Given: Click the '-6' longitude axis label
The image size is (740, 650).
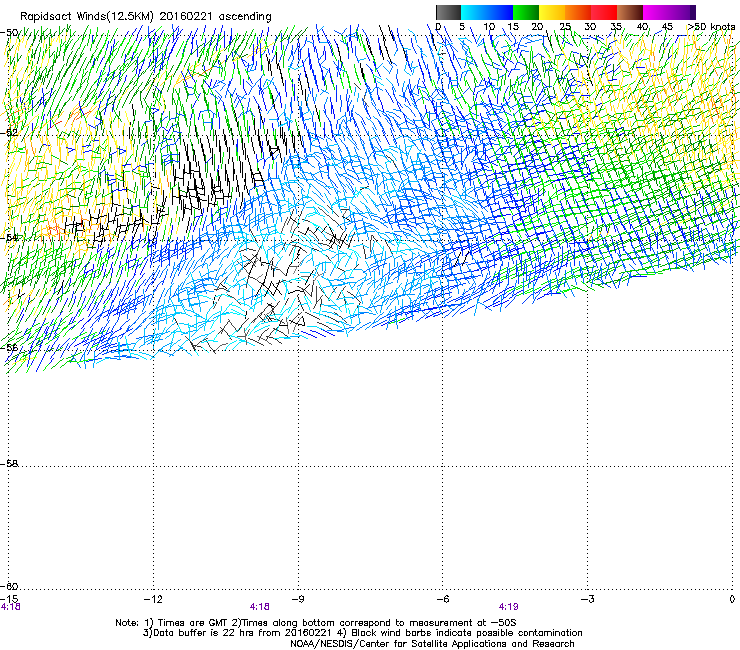Looking at the screenshot, I should pyautogui.click(x=442, y=599).
